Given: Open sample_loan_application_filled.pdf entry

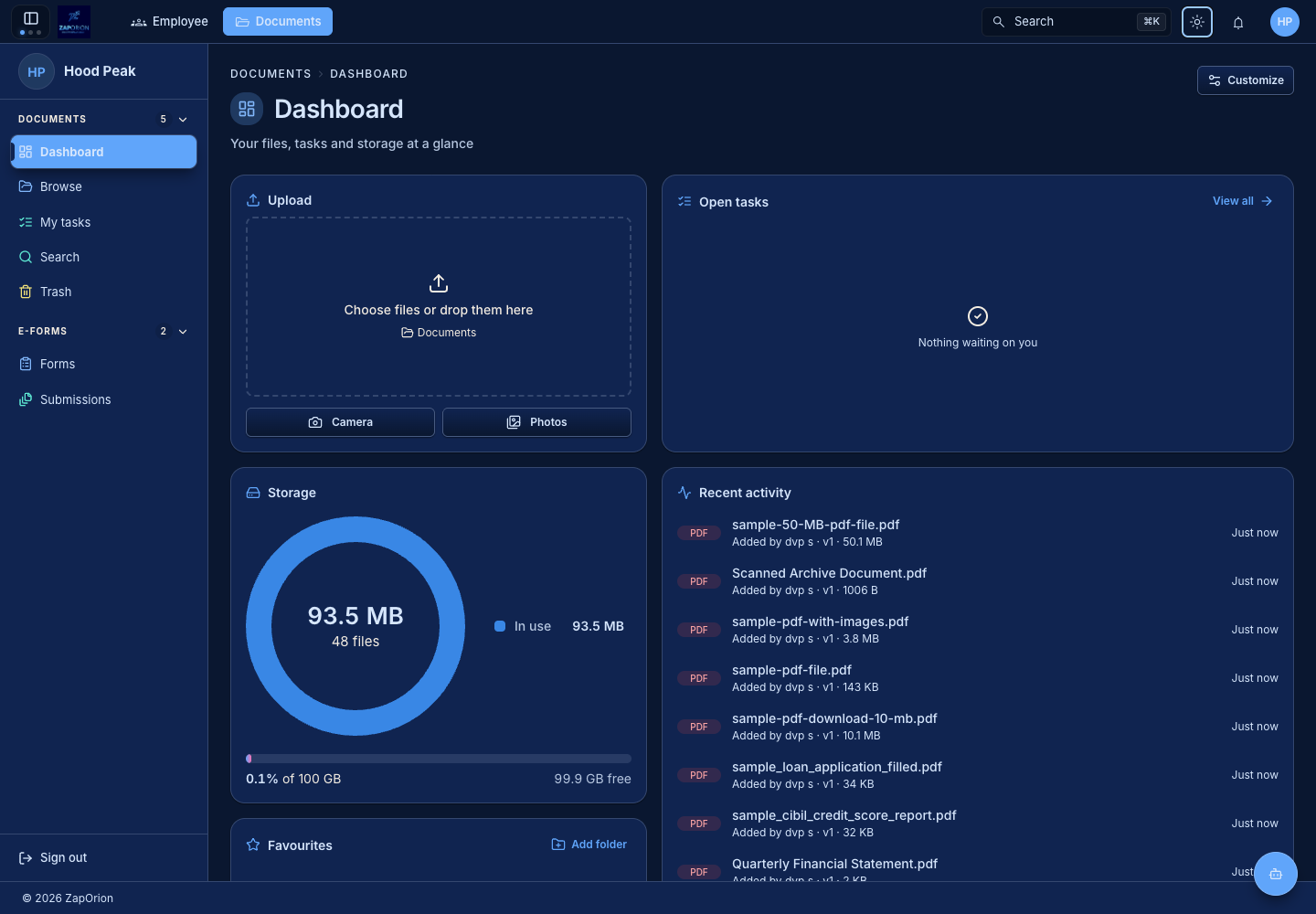Looking at the screenshot, I should coord(978,775).
